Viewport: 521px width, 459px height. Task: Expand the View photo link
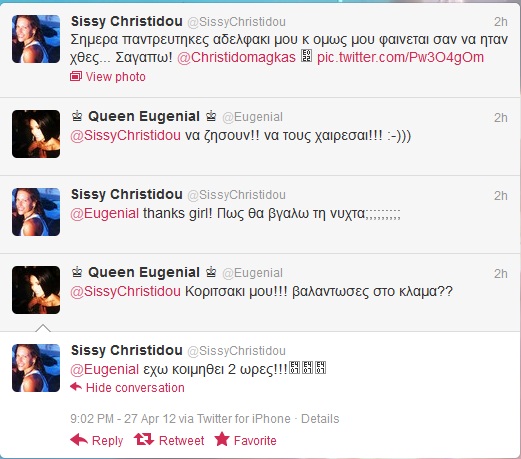click(x=116, y=77)
